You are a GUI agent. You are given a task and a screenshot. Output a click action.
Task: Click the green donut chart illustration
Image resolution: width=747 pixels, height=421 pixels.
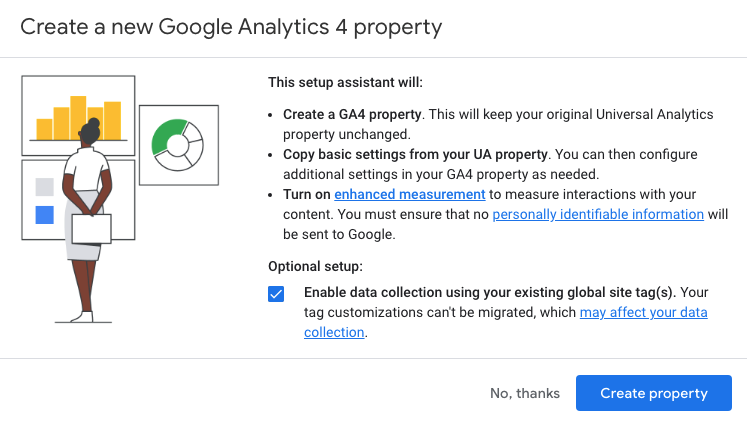(x=178, y=145)
